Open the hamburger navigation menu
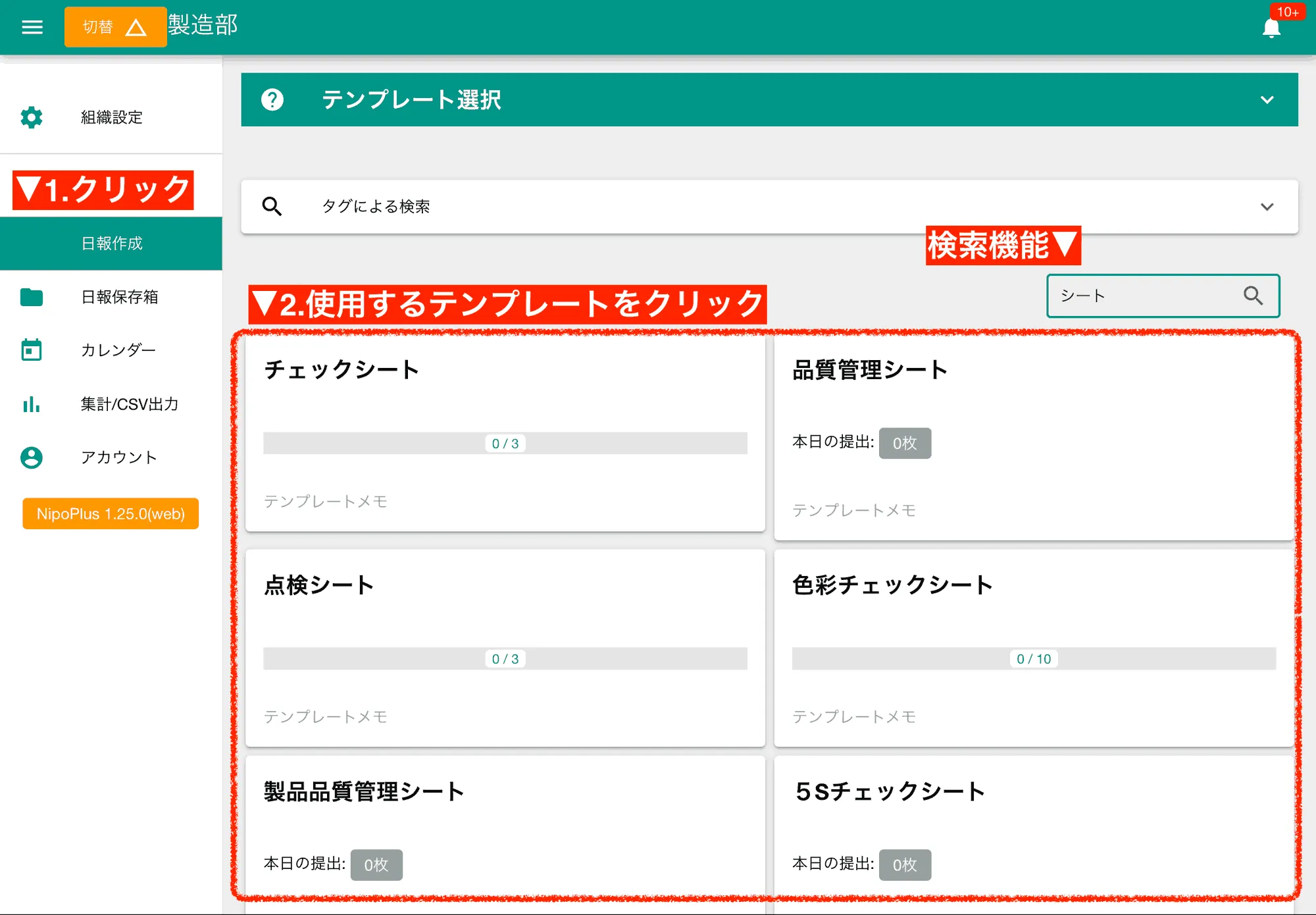The width and height of the screenshot is (1316, 915). [31, 26]
